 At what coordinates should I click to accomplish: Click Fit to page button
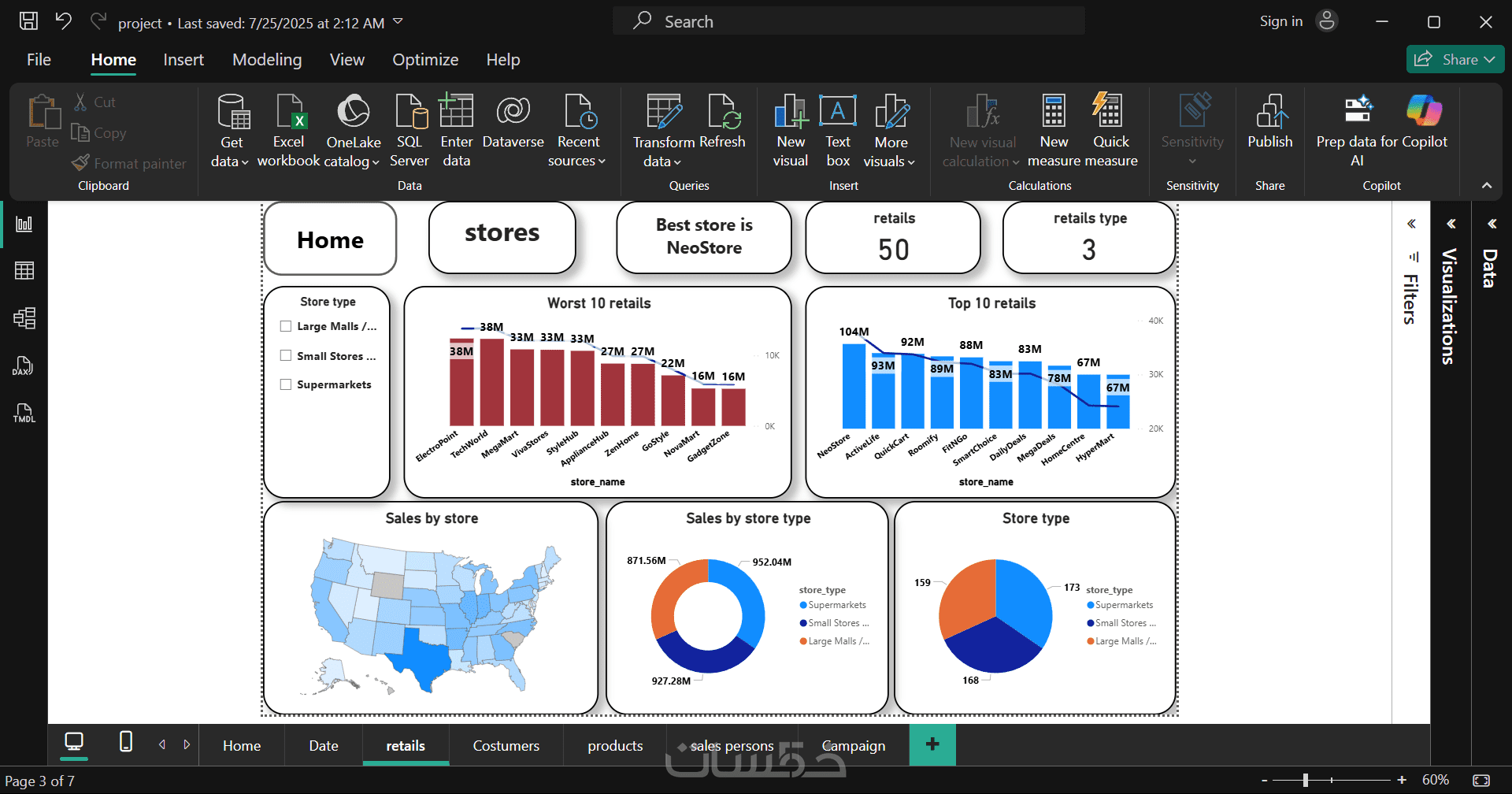point(1481,780)
